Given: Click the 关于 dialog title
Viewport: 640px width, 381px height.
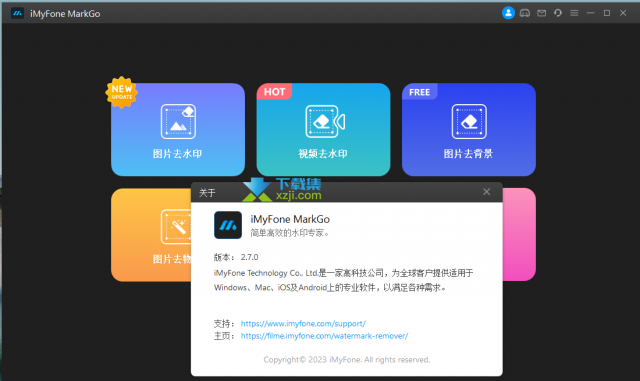Looking at the screenshot, I should (207, 193).
